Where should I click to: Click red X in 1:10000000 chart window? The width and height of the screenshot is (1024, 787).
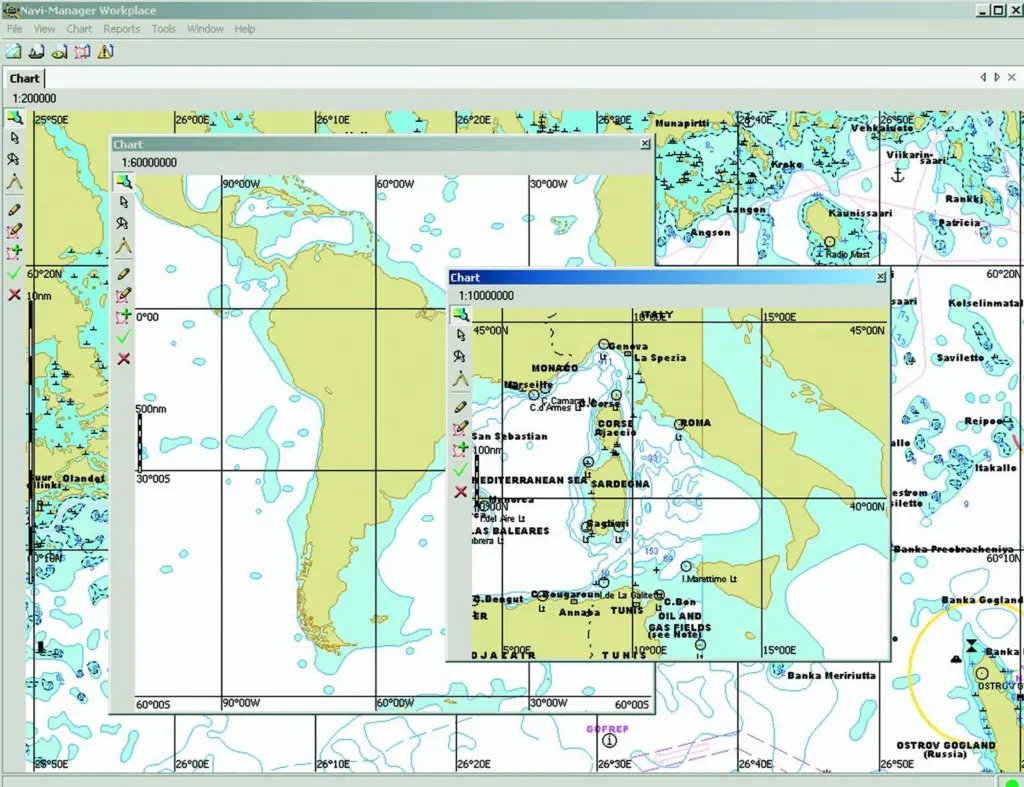(460, 492)
